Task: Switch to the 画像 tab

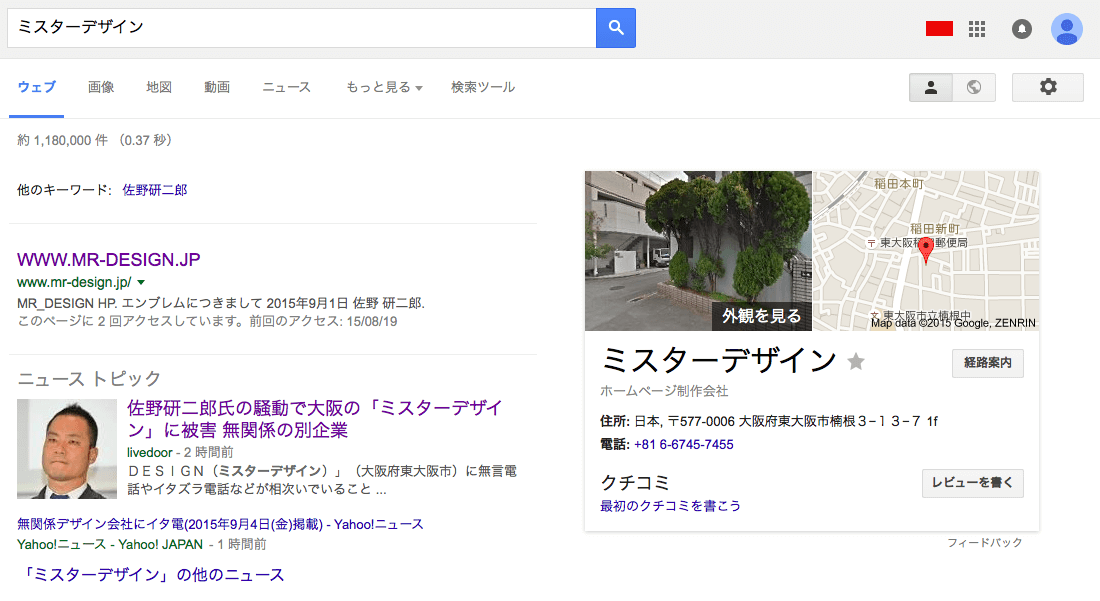Action: 101,87
